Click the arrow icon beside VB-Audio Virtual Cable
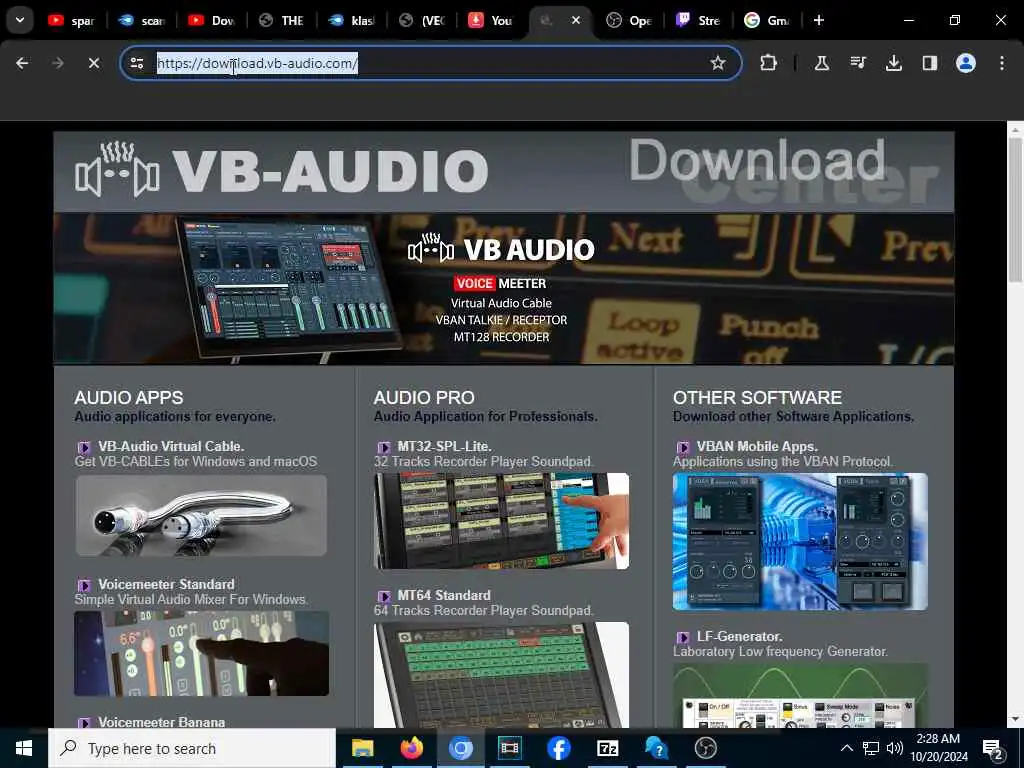1024x768 pixels. pyautogui.click(x=84, y=447)
